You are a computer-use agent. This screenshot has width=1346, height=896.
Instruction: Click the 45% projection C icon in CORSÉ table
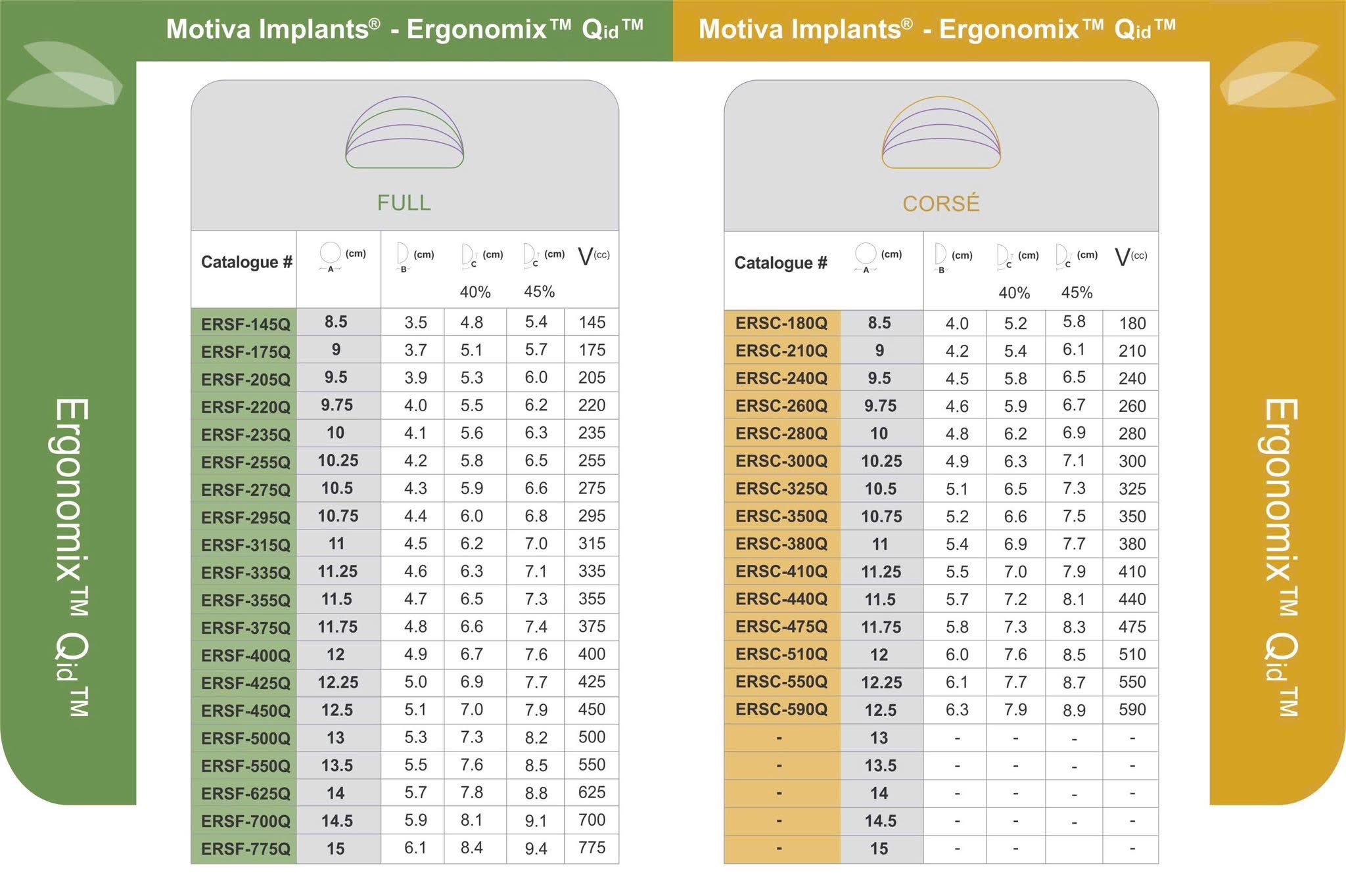1062,256
